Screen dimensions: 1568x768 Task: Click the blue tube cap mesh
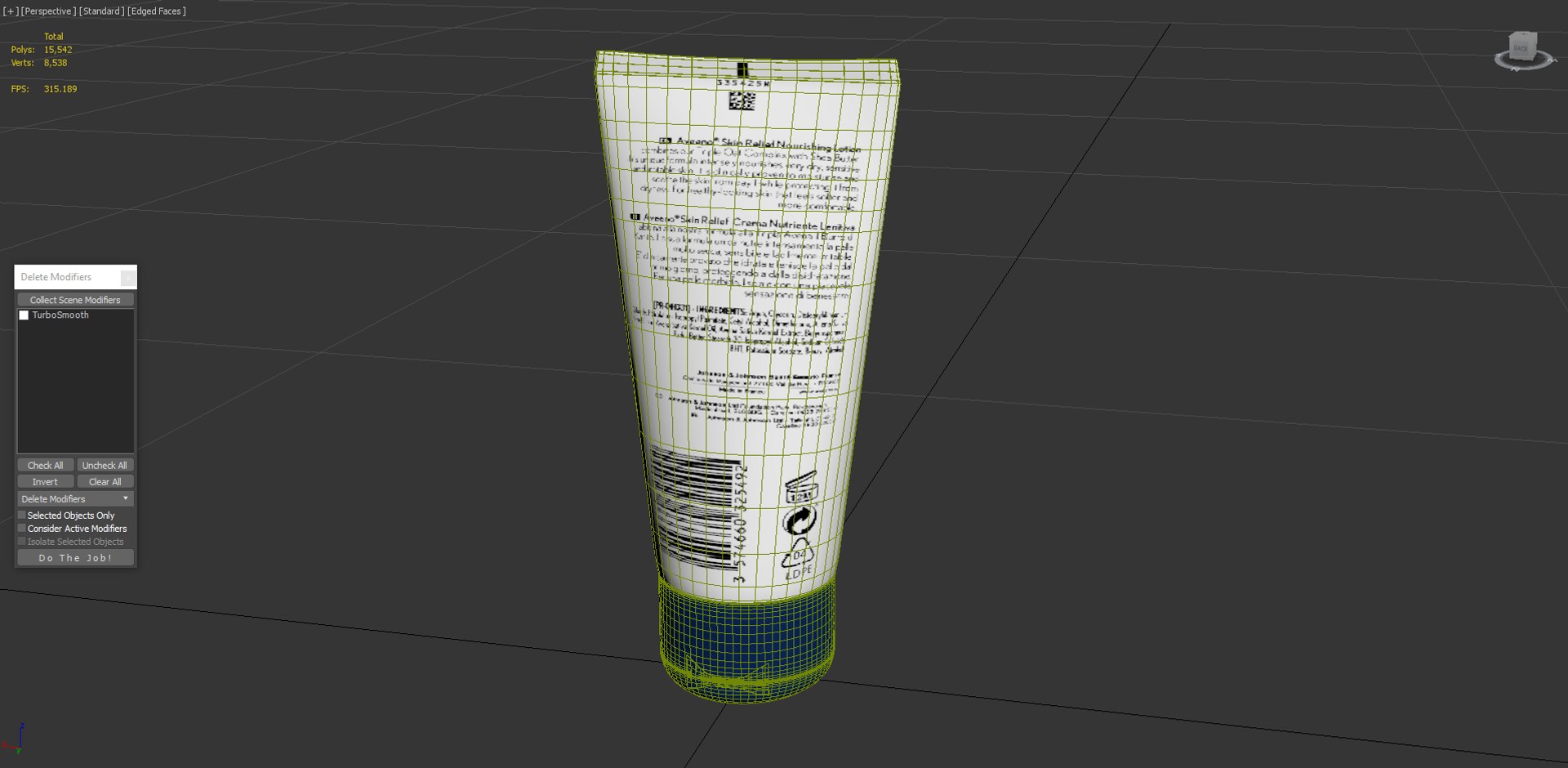tap(747, 641)
